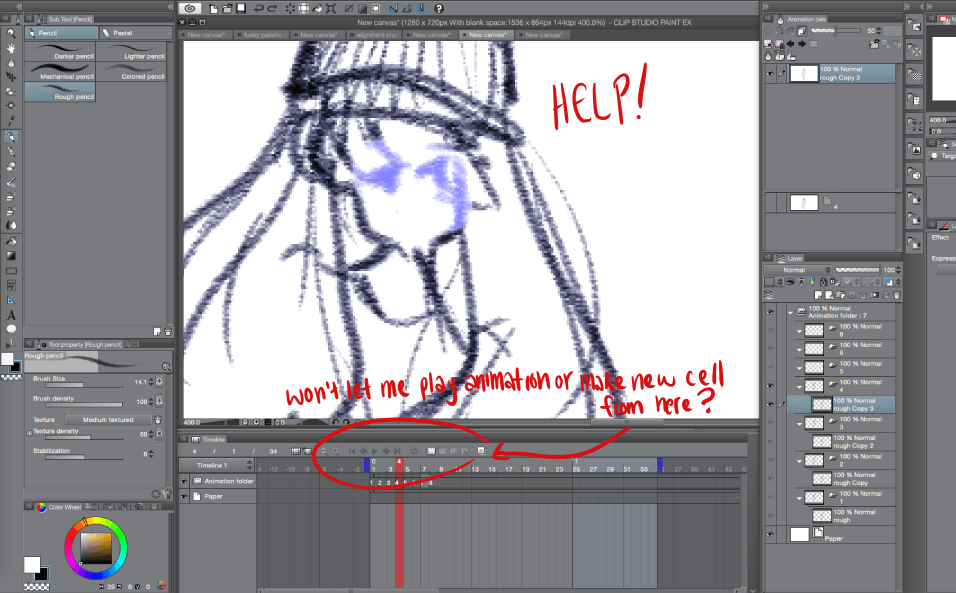This screenshot has width=956, height=593.
Task: Collapse layer folder 8 expander arrow
Action: point(799,331)
